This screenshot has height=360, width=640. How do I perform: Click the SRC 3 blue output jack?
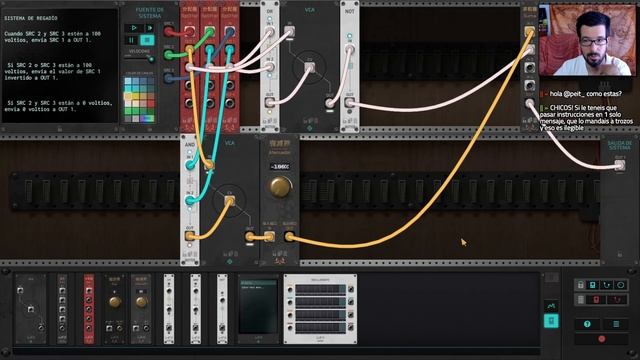coord(169,78)
